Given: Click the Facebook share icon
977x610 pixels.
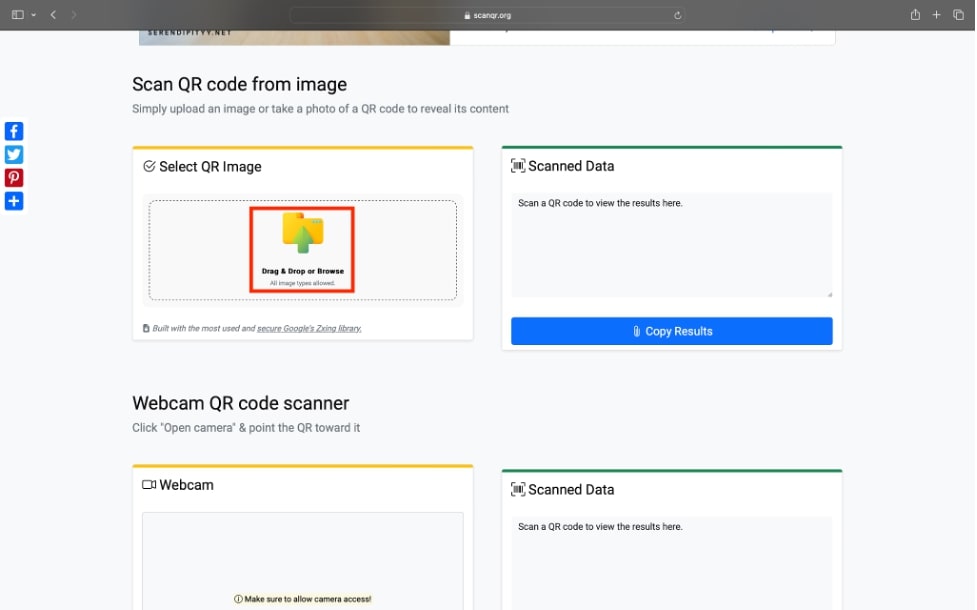Looking at the screenshot, I should [x=14, y=131].
